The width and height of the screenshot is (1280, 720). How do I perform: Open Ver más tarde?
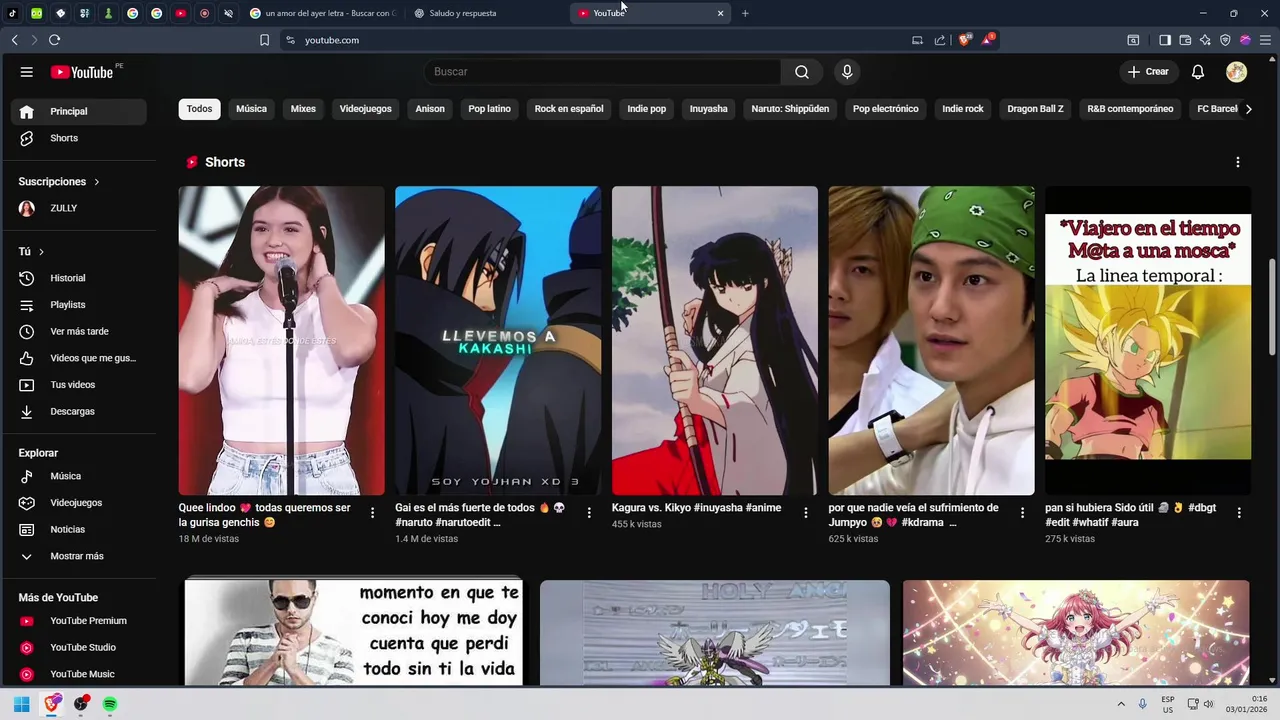click(x=78, y=331)
